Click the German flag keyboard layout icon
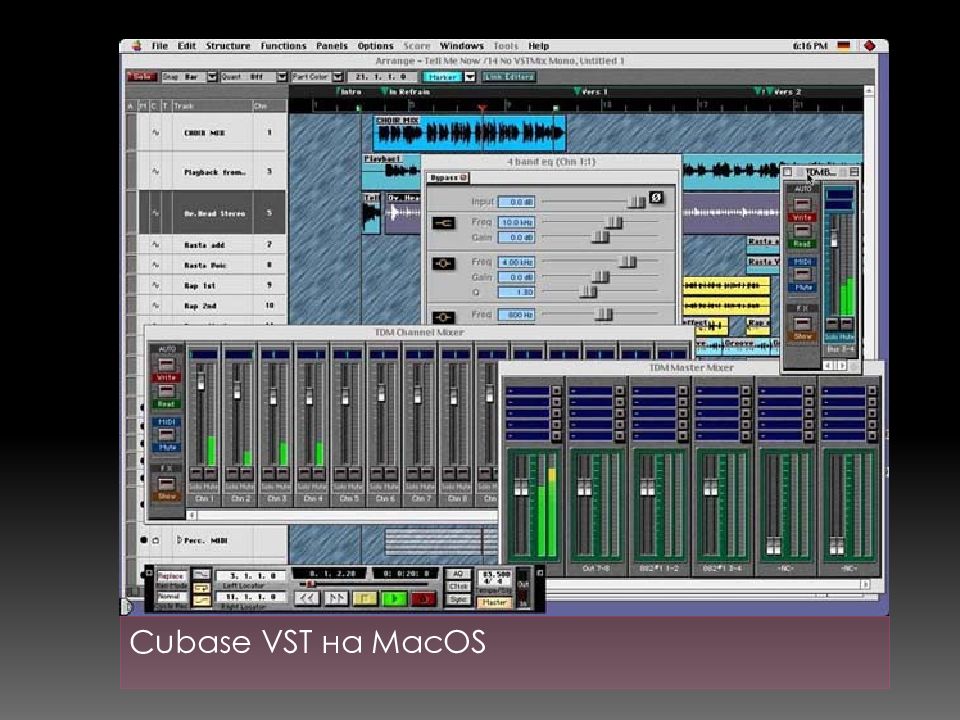The image size is (960, 720). [x=844, y=46]
